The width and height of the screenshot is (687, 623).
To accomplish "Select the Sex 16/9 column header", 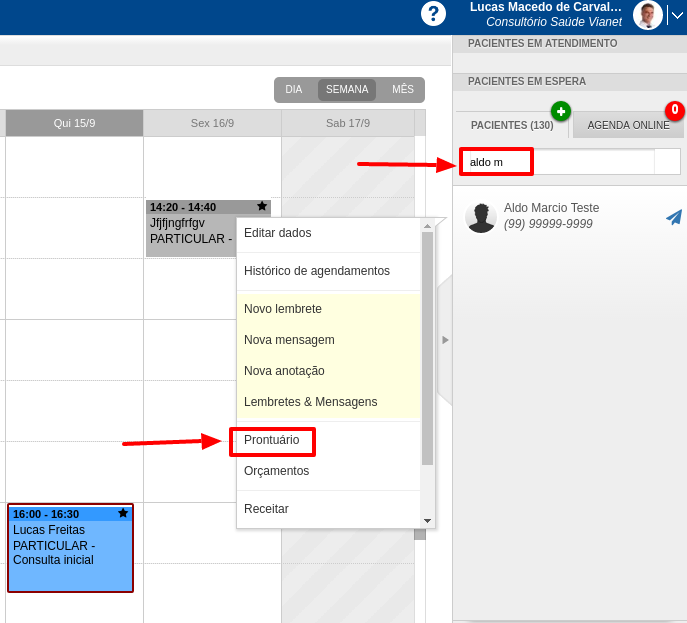I will [x=212, y=123].
